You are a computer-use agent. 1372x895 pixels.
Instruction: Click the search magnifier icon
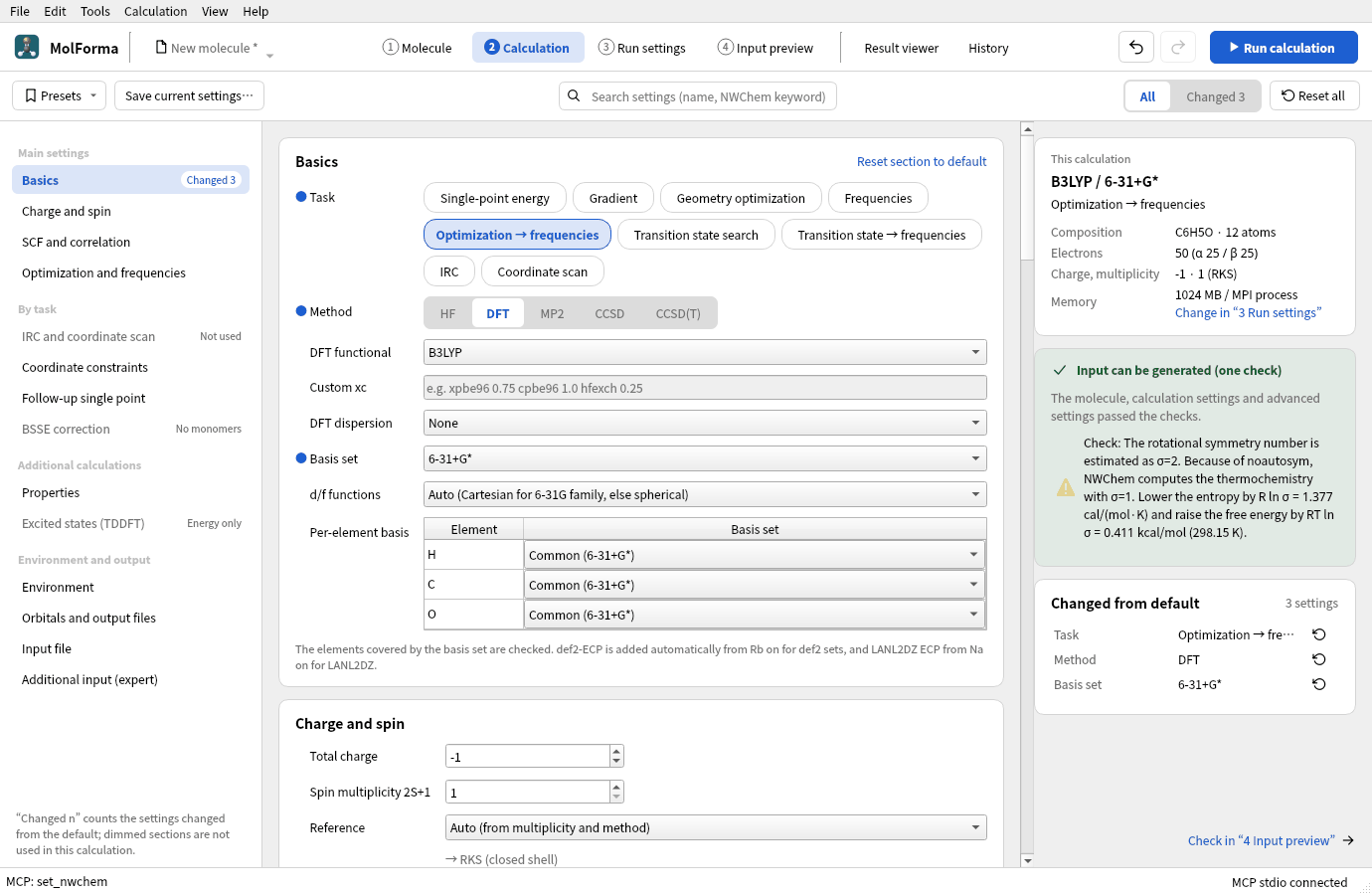tap(574, 96)
